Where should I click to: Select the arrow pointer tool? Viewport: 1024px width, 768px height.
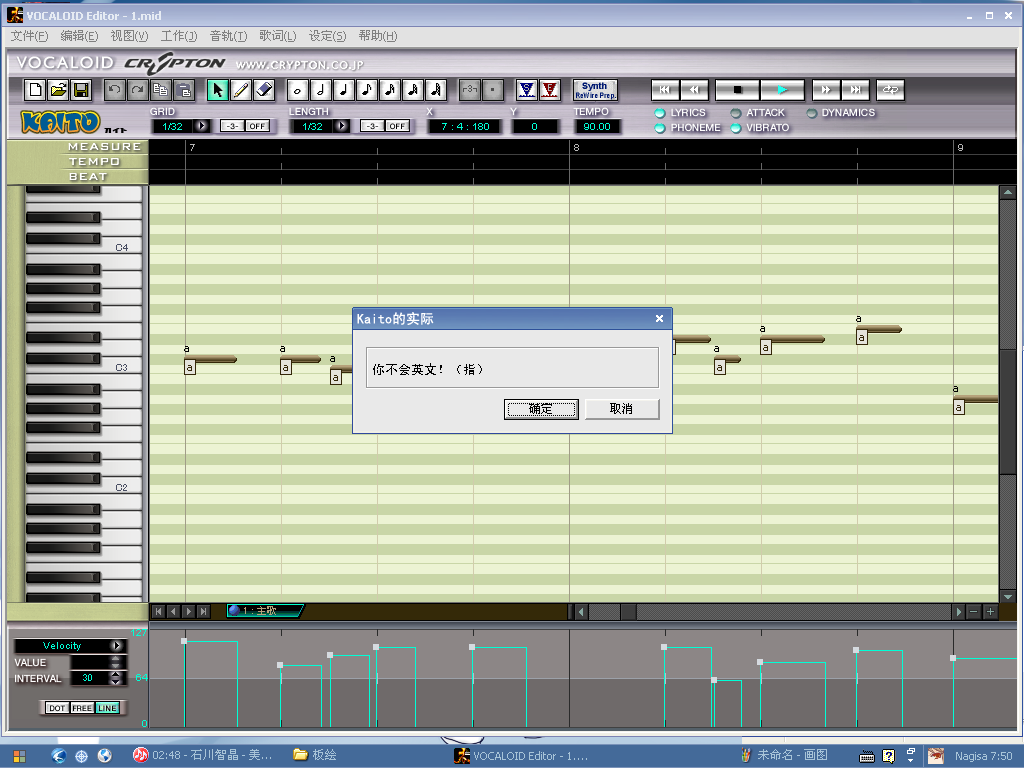click(x=217, y=90)
